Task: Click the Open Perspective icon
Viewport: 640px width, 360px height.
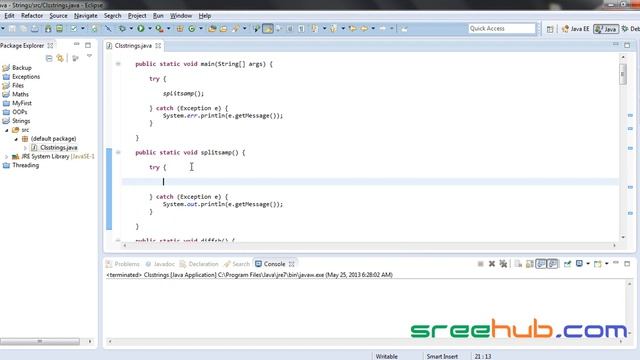Action: (550, 29)
